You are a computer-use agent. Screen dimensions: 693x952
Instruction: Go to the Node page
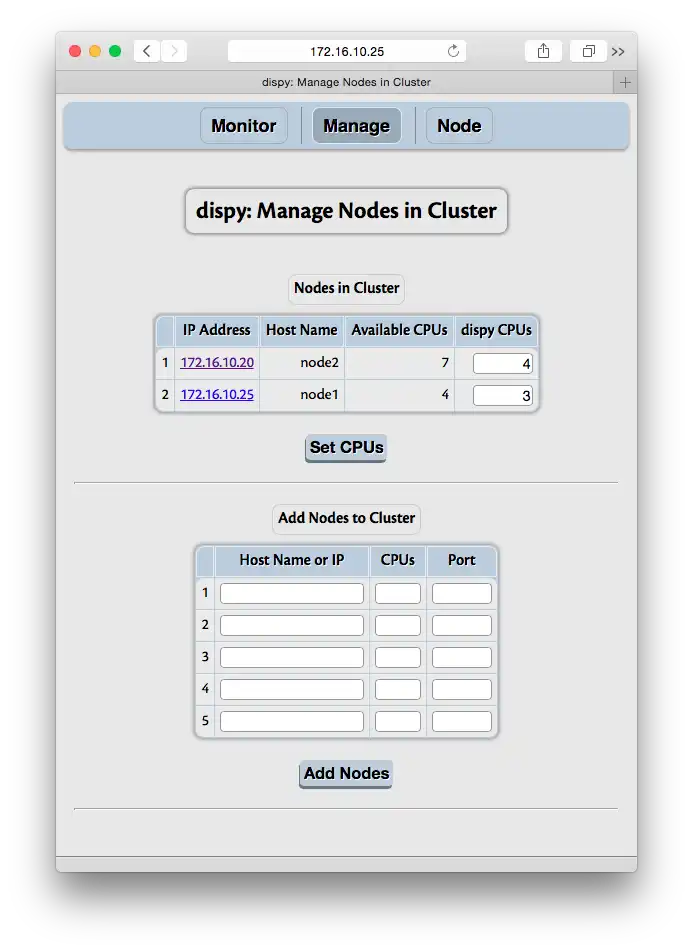tap(459, 126)
